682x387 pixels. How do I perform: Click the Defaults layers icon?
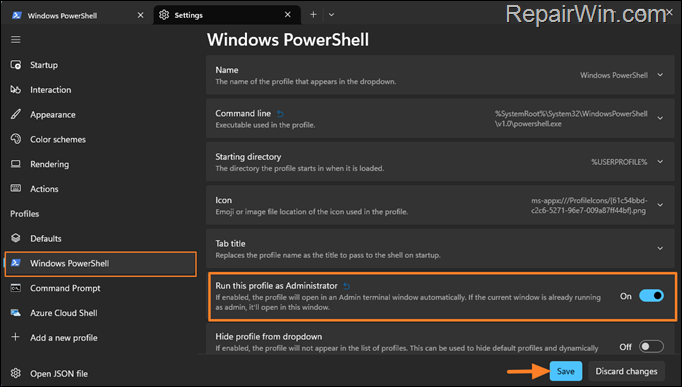[16, 238]
